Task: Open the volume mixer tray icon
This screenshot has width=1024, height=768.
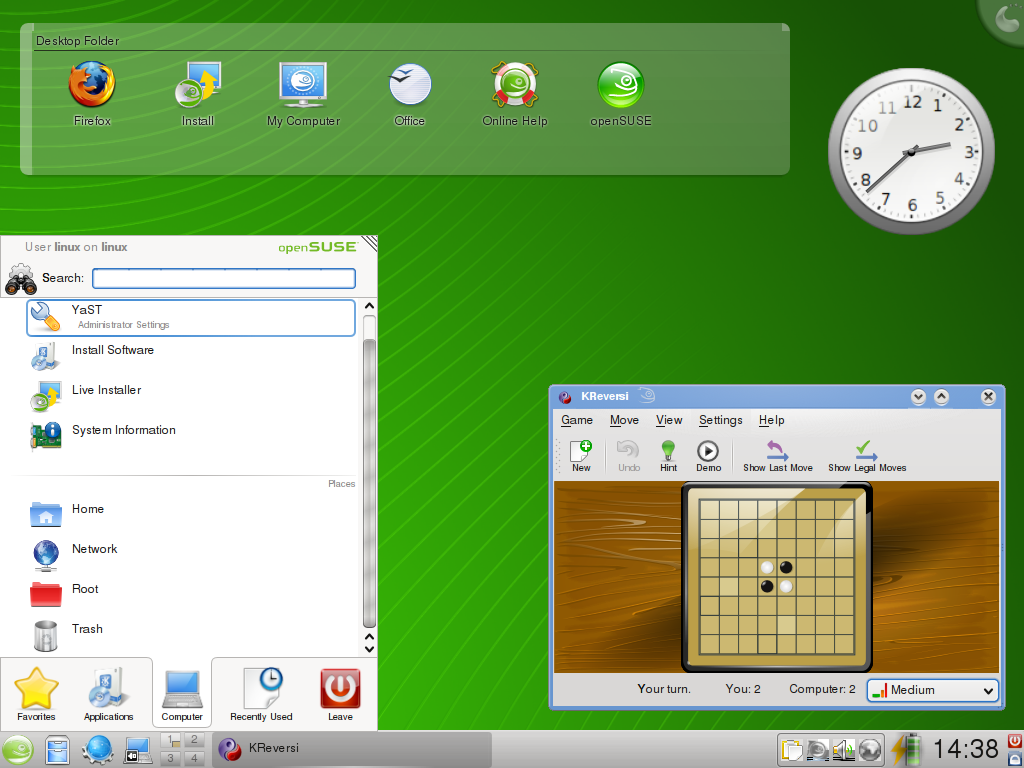Action: (x=844, y=750)
